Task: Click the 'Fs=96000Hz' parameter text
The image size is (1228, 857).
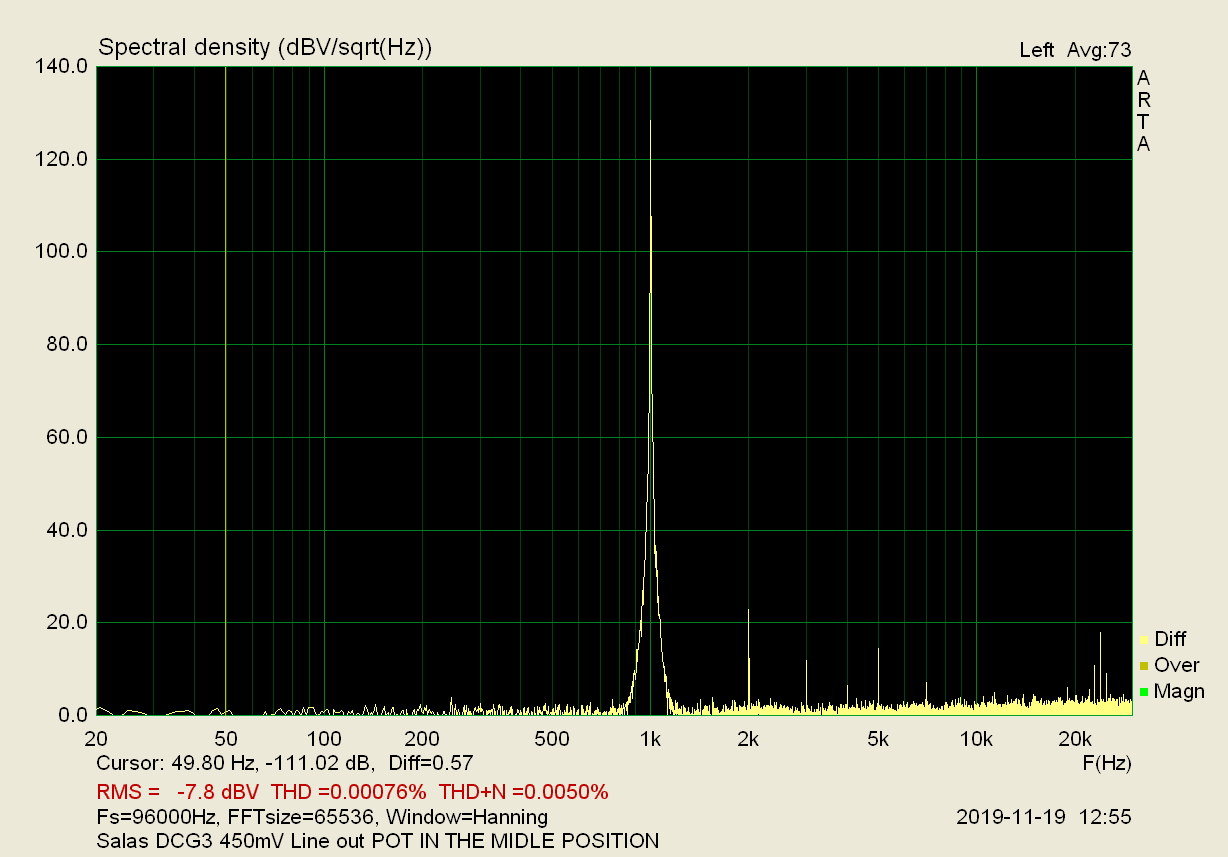Action: coord(158,817)
